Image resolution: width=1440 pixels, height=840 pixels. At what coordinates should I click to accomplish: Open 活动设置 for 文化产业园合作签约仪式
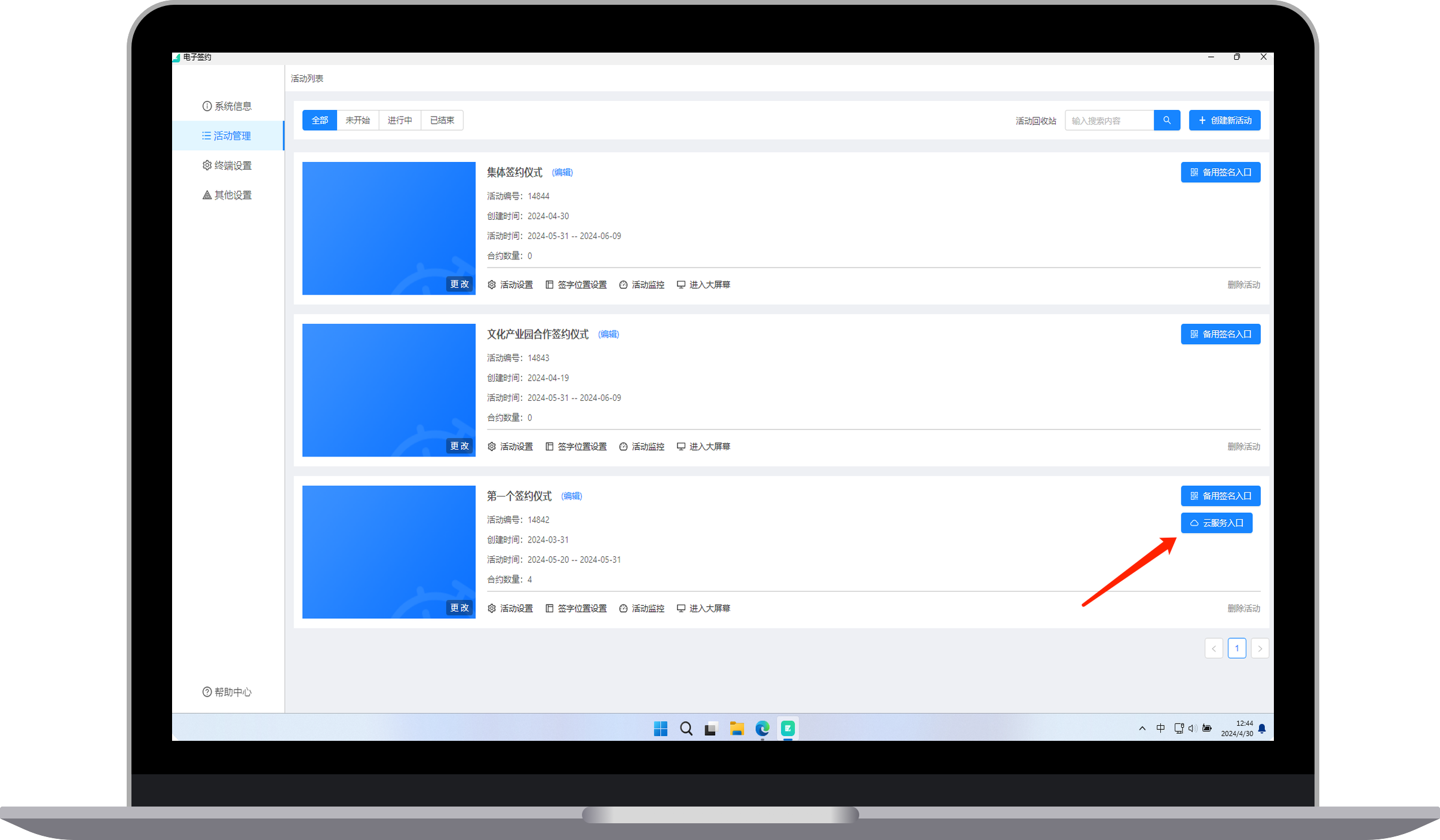510,447
